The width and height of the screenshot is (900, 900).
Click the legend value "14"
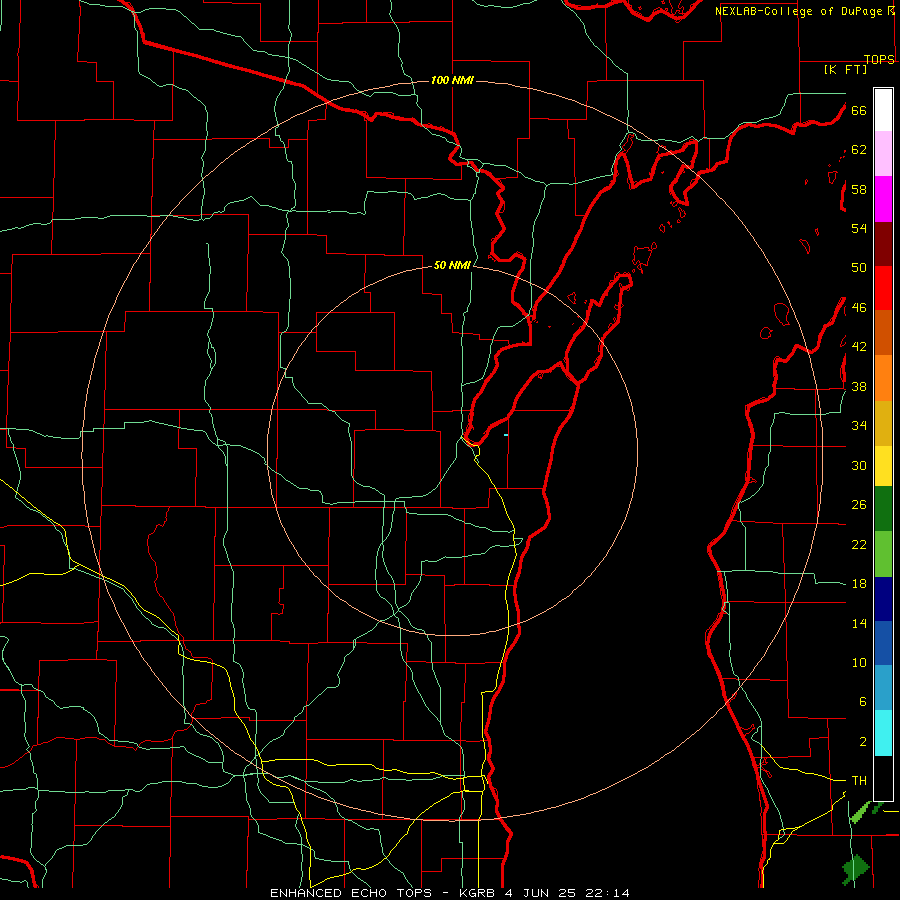coord(859,623)
